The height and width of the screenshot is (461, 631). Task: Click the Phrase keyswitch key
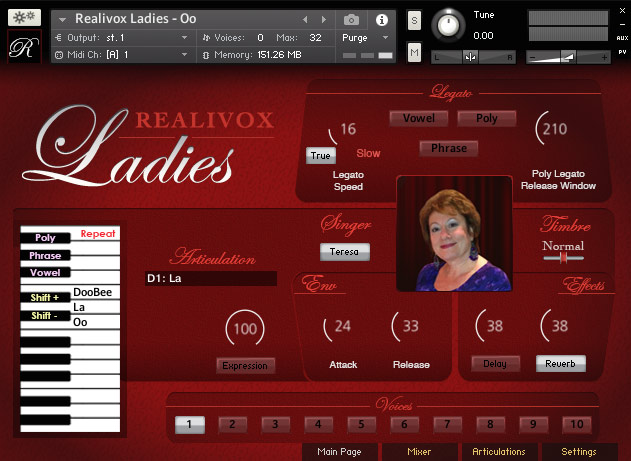coord(45,255)
